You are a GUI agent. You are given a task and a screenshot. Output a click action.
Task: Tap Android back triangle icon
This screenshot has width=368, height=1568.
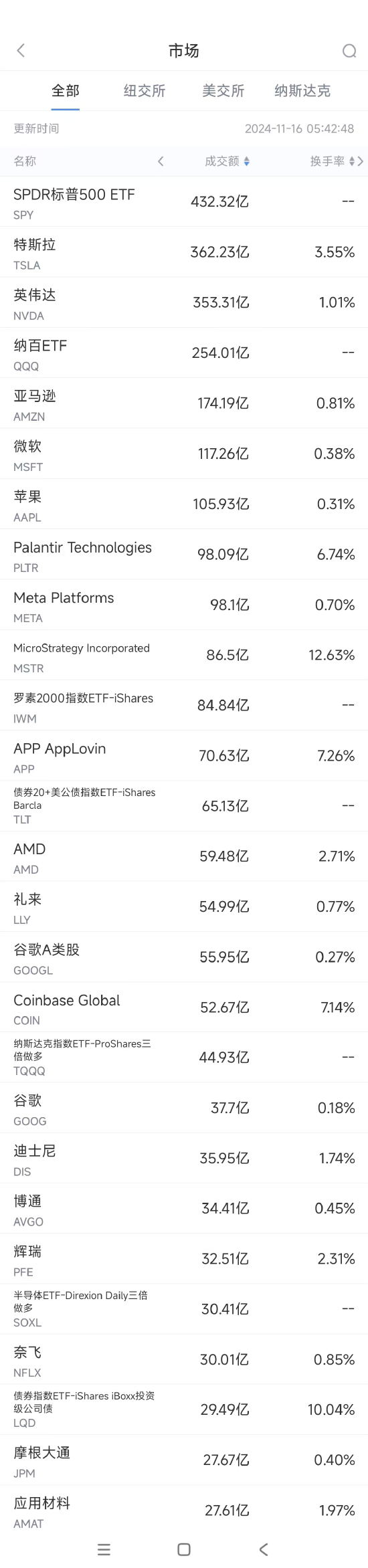(264, 1549)
